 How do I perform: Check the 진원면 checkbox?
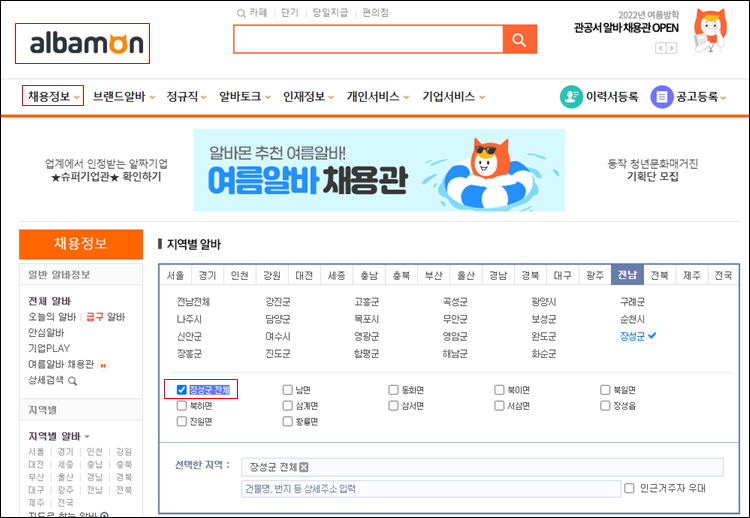click(181, 421)
